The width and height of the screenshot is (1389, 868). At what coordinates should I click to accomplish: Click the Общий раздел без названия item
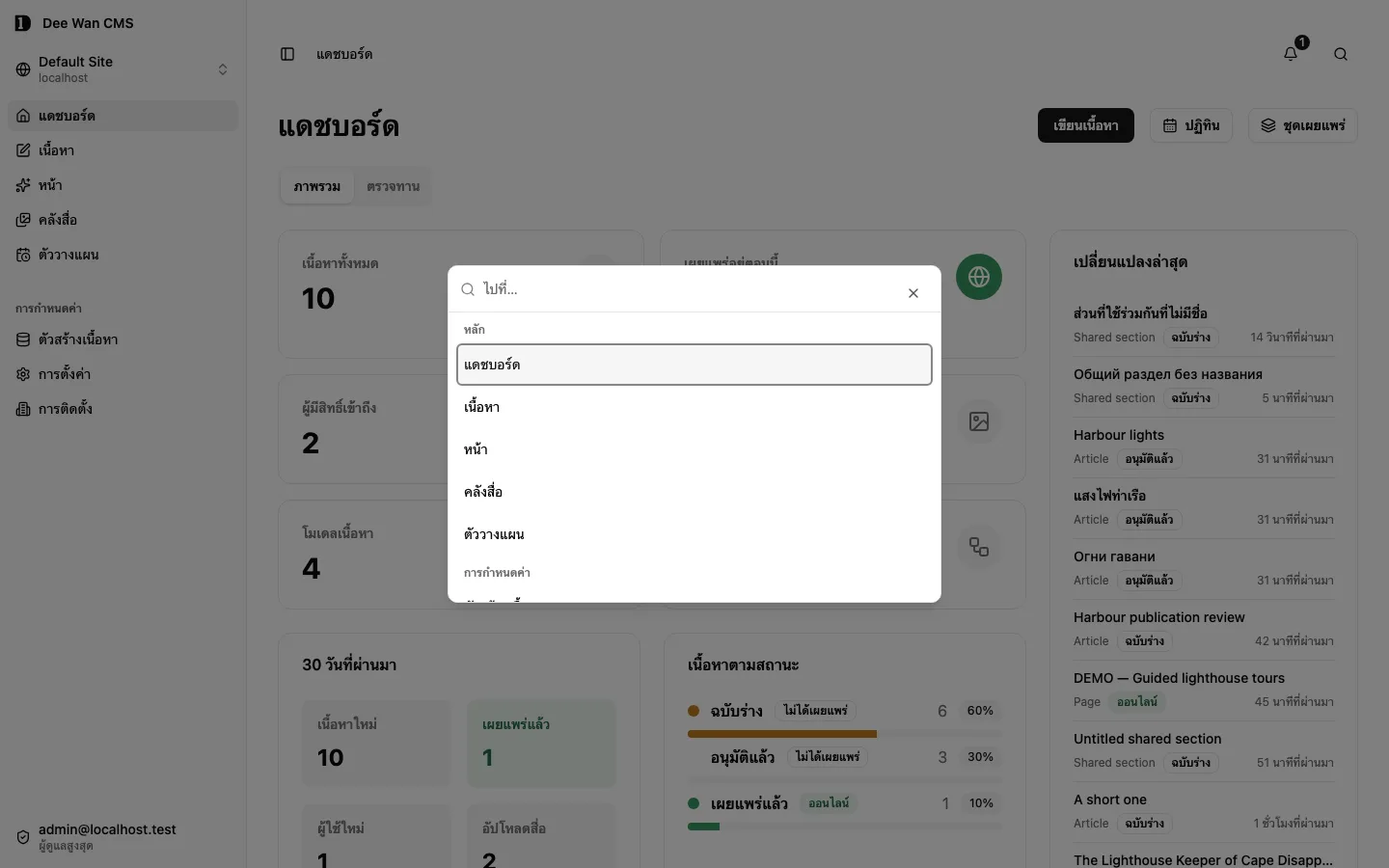[1204, 386]
